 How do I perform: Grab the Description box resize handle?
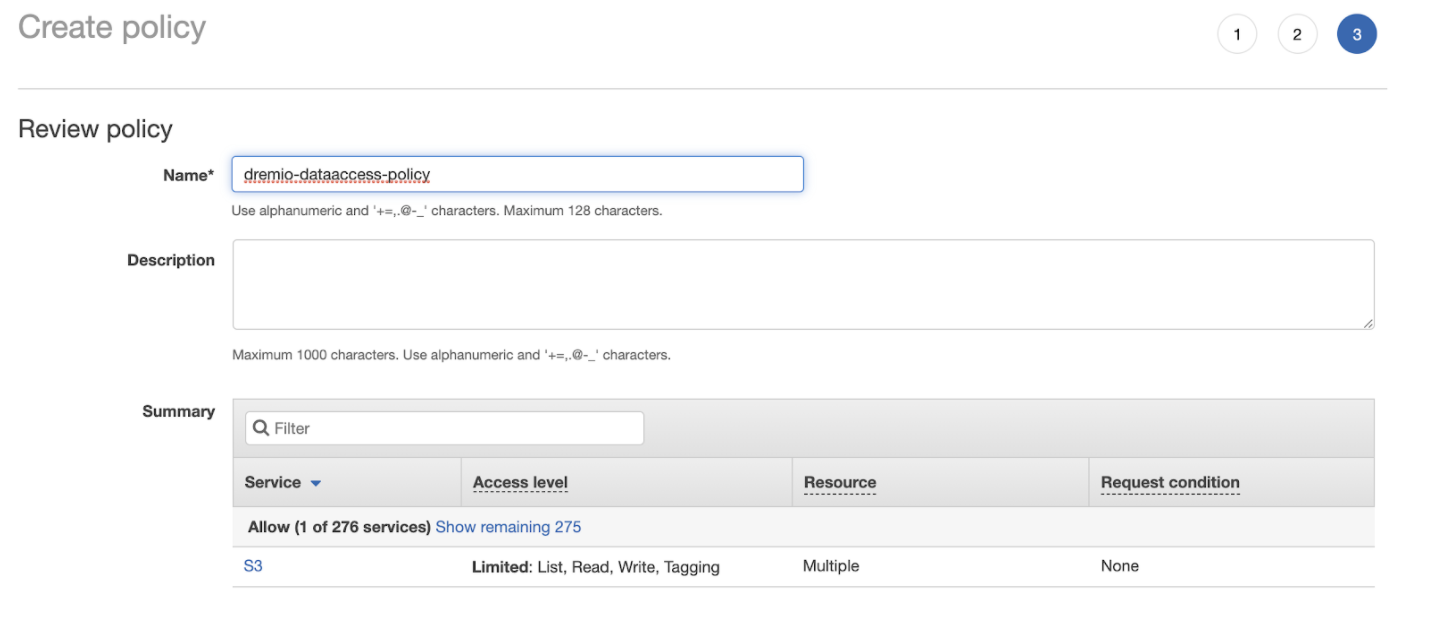[1367, 322]
